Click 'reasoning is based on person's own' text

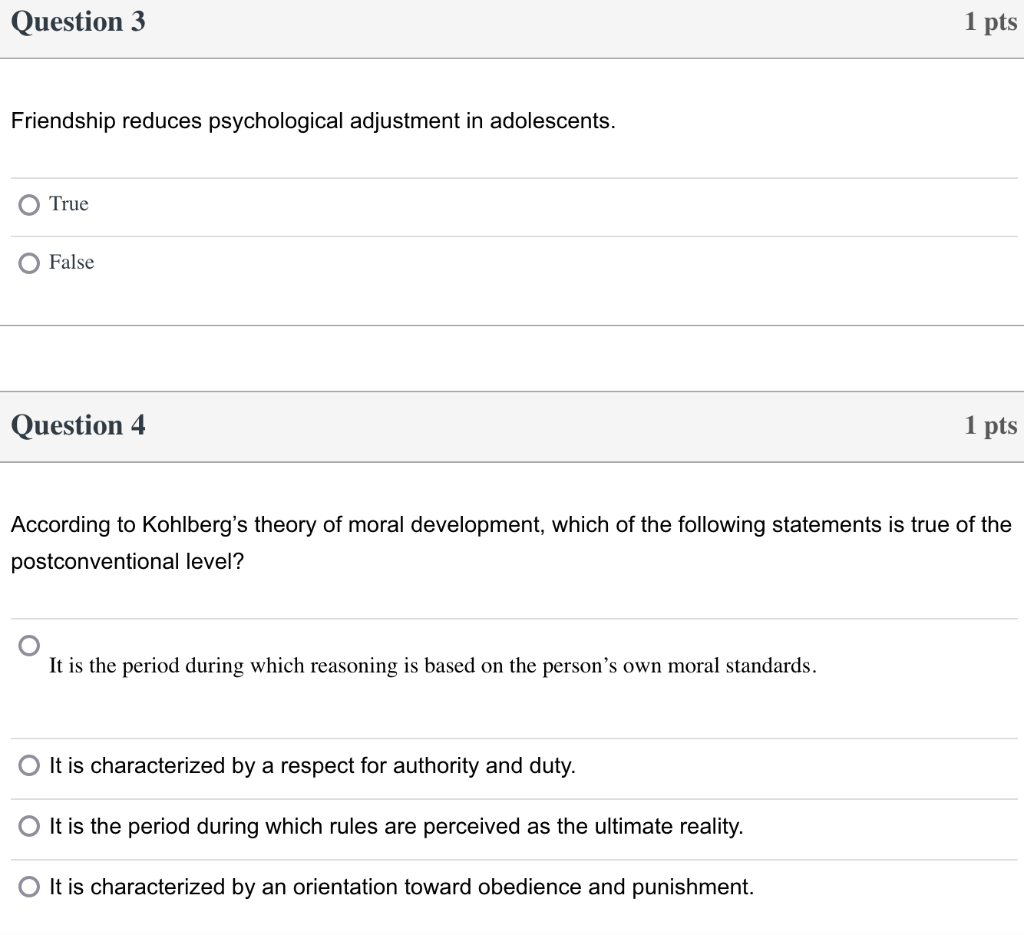point(432,666)
